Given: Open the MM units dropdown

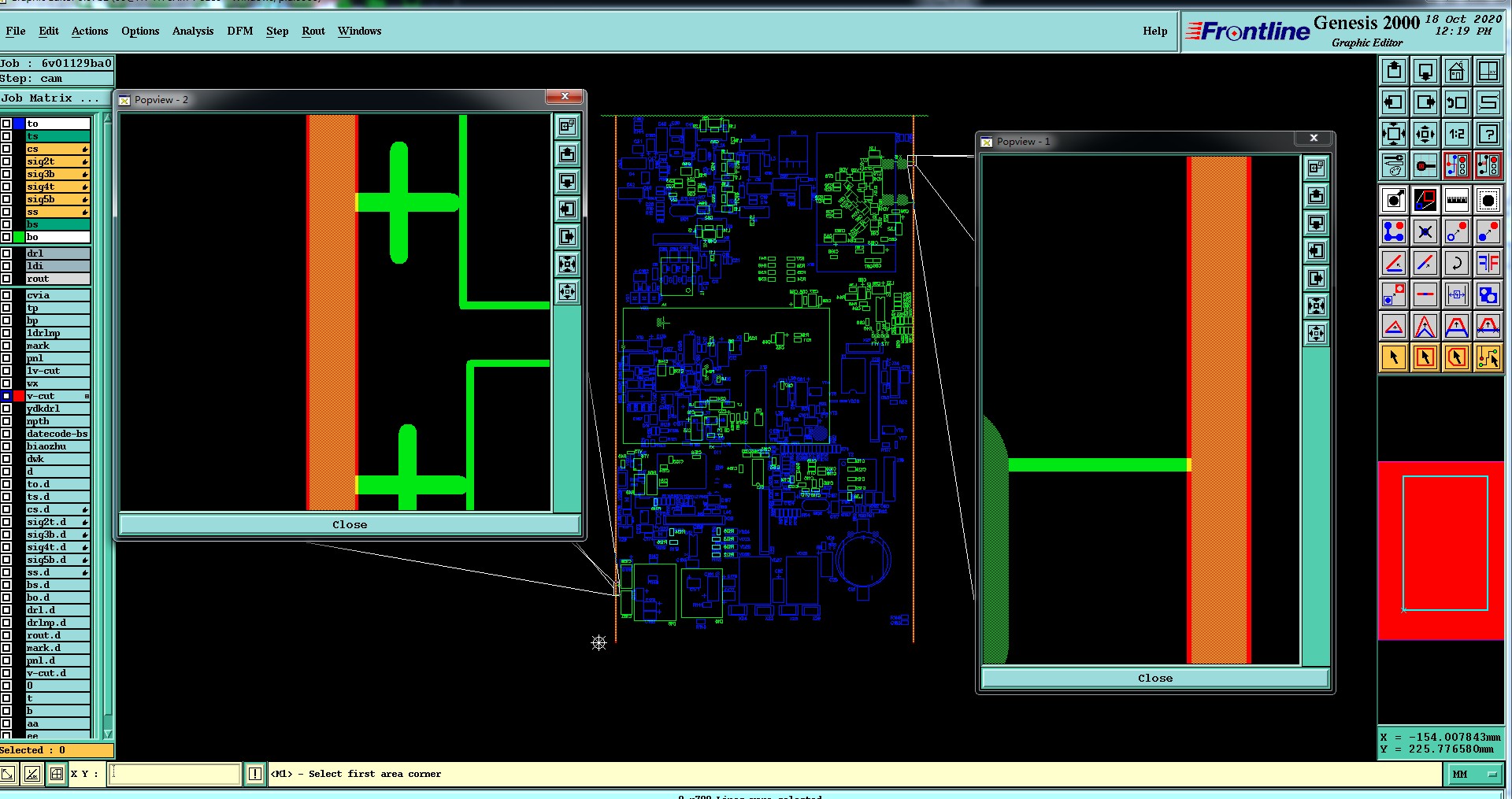Looking at the screenshot, I should point(1474,775).
